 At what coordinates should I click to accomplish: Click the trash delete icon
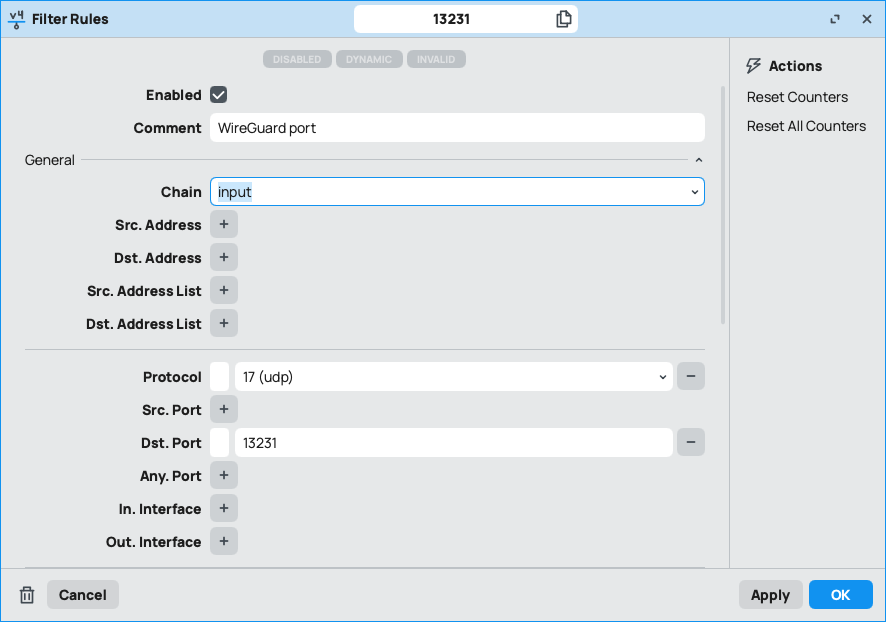27,595
